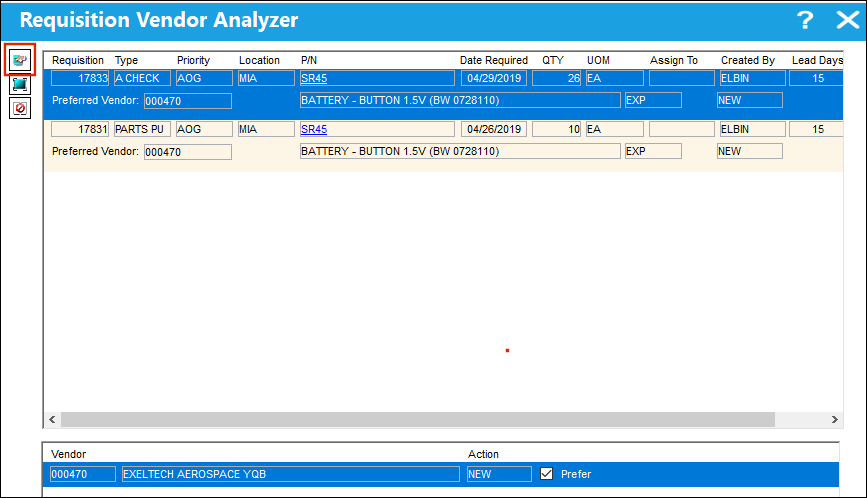Screen dimensions: 867x498
Task: Click the BATTERY - BUTTON description in row 17831
Action: (x=460, y=151)
